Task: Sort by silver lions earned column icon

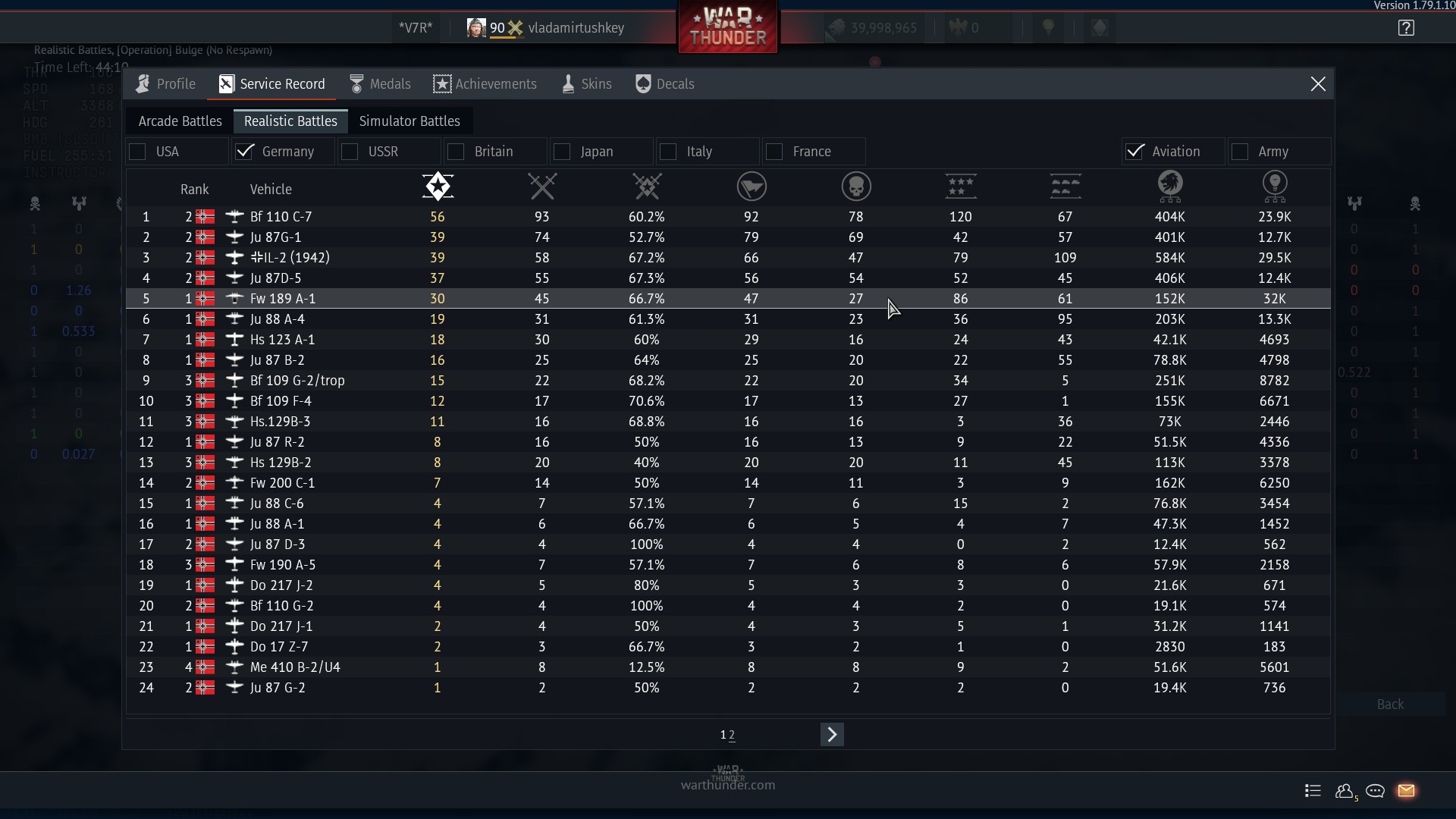Action: click(1170, 187)
